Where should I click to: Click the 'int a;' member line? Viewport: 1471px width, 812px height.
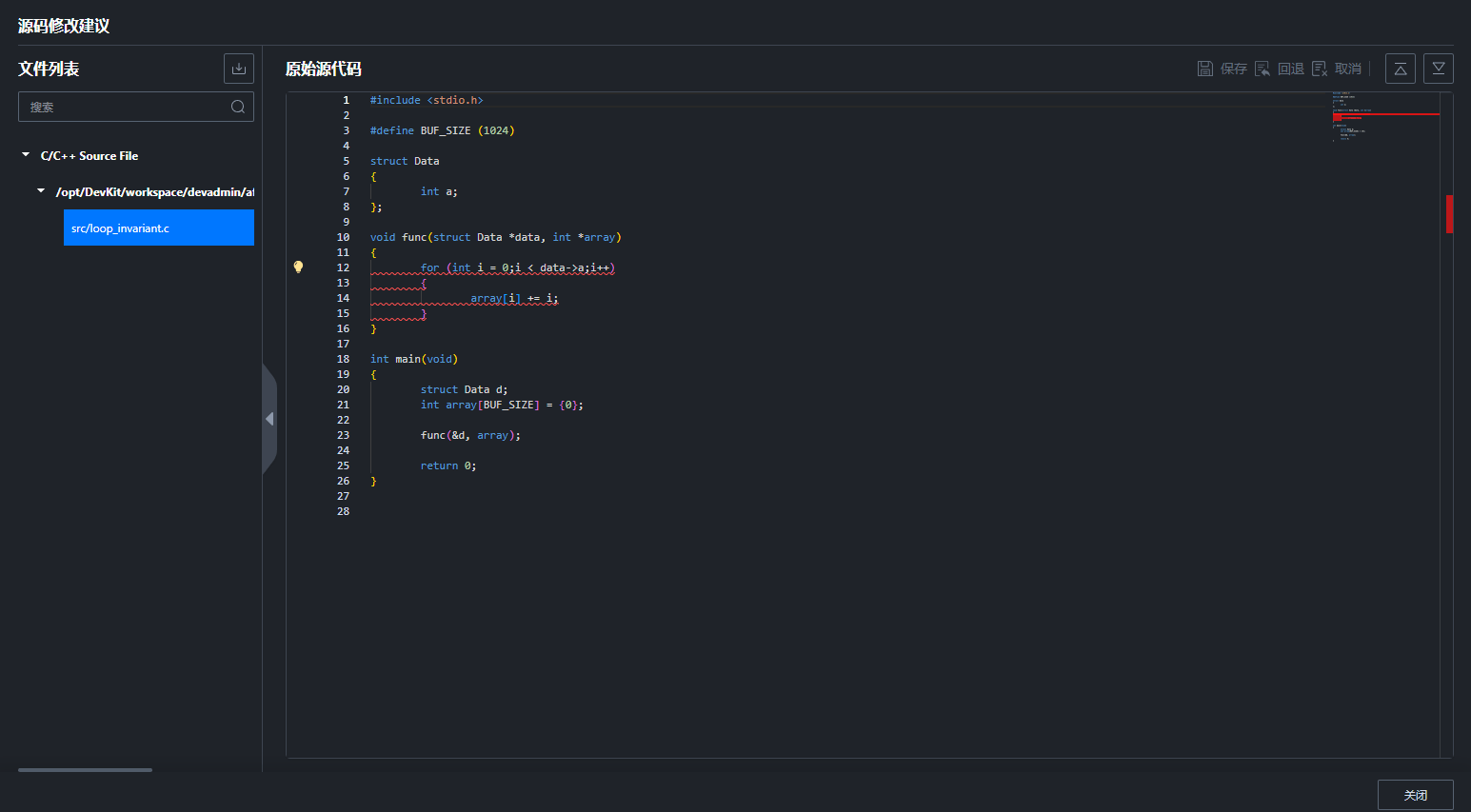[x=439, y=191]
